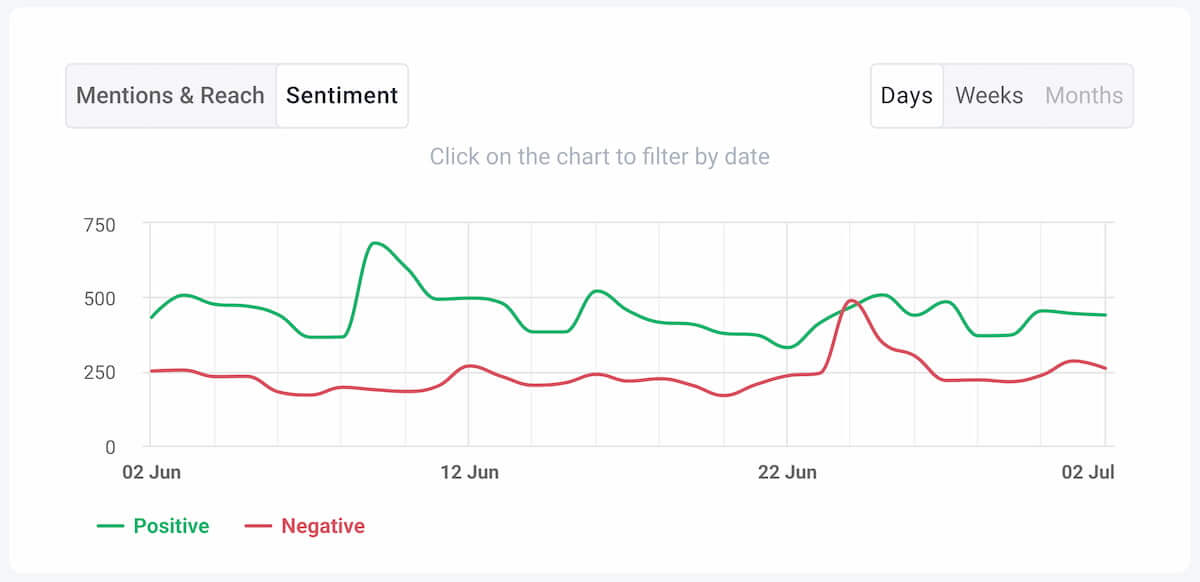The image size is (1200, 582).
Task: Click the green Positive legend line marker
Action: tap(110, 526)
